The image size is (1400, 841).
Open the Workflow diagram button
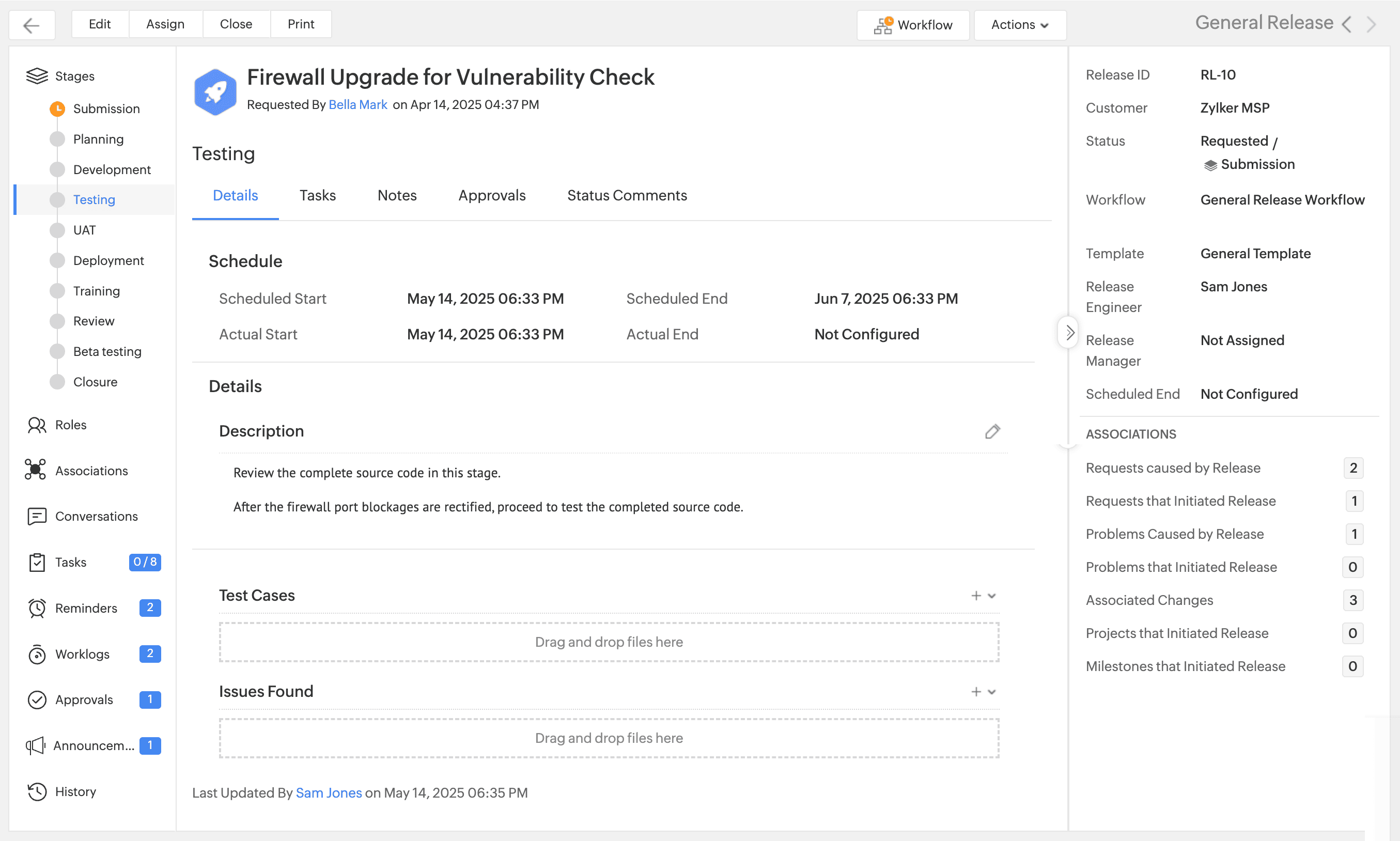[x=913, y=25]
